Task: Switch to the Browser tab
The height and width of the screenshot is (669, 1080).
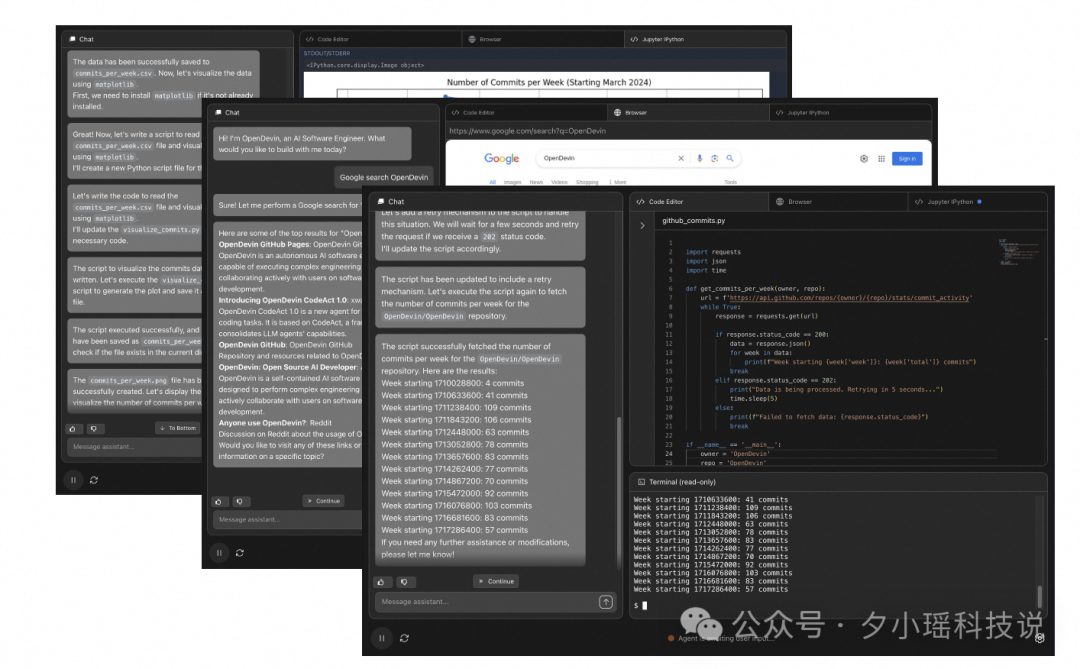Action: point(798,201)
